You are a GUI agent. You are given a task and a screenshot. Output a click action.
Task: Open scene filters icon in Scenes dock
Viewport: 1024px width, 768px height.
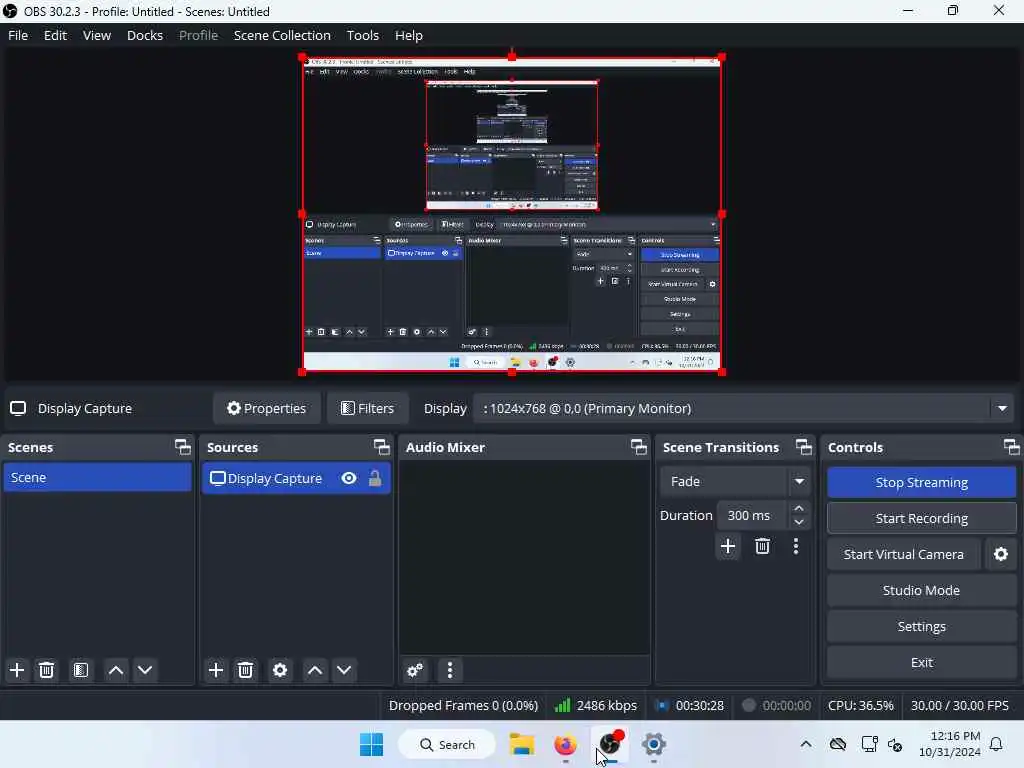point(81,670)
